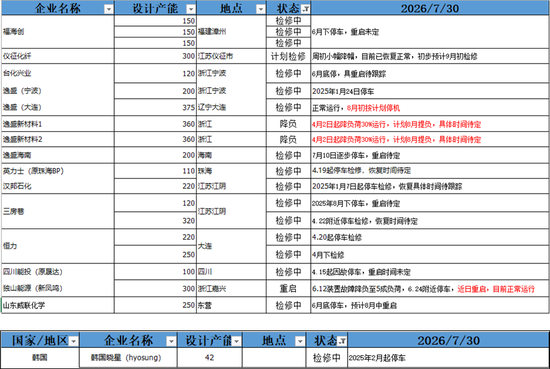
Task: Select the 四川能投（原晟达） company cell
Action: coord(58,272)
